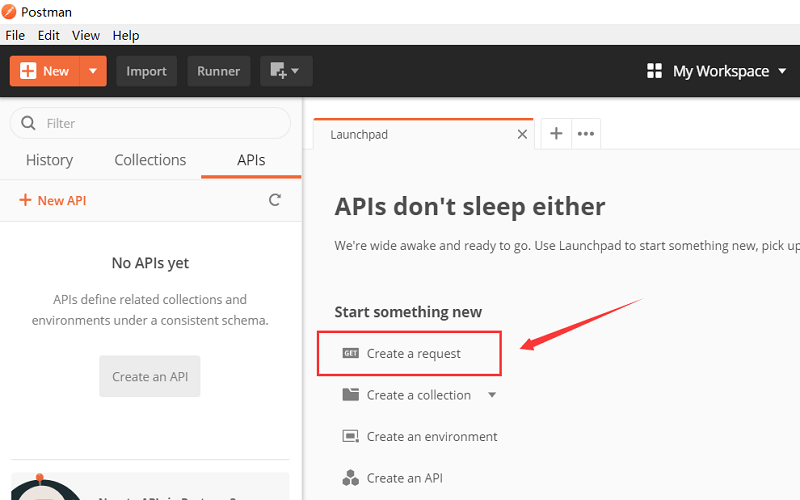The image size is (800, 500).
Task: Click the new window icon button
Action: coord(286,71)
